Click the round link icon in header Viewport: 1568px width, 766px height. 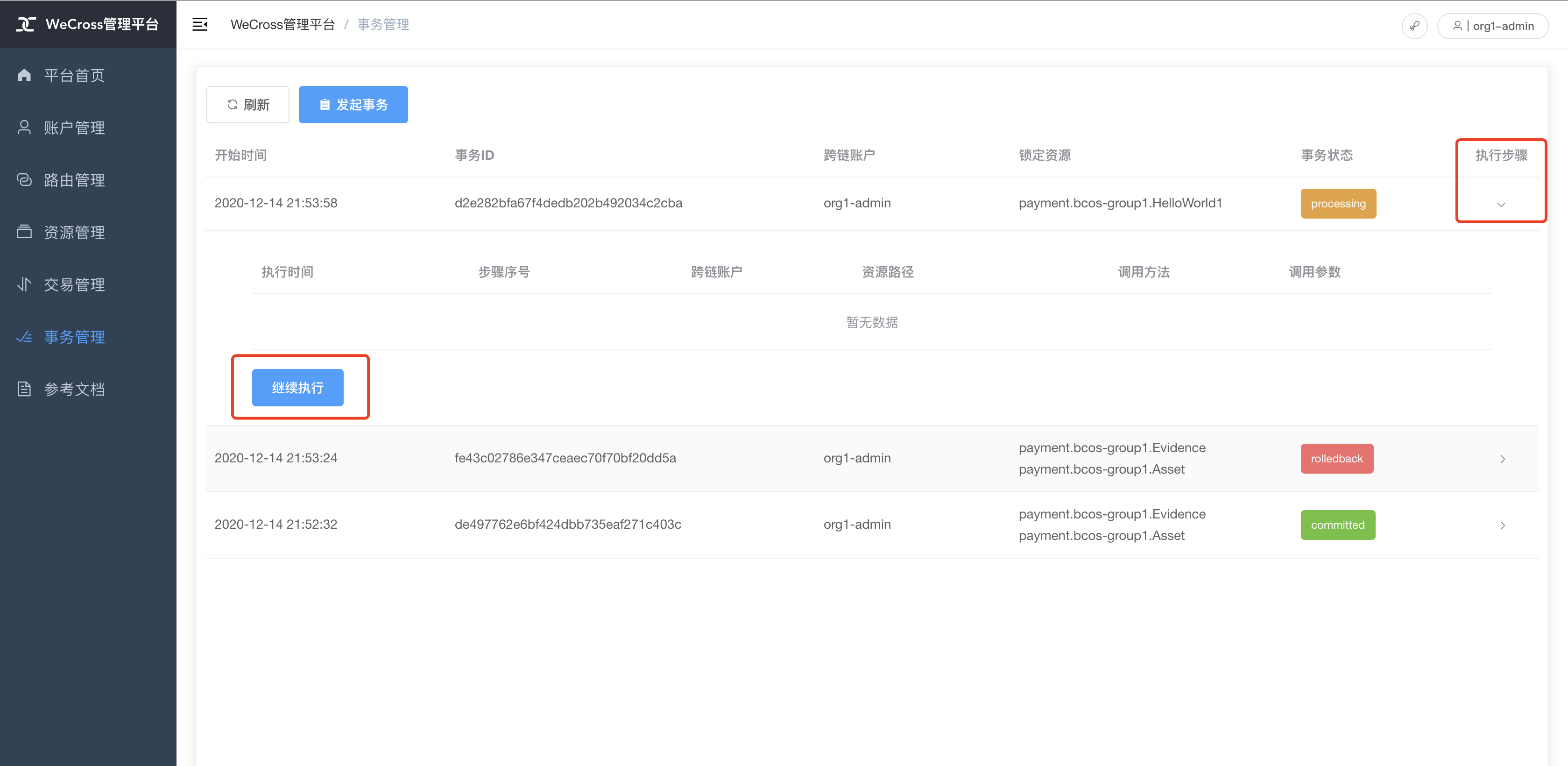1414,26
